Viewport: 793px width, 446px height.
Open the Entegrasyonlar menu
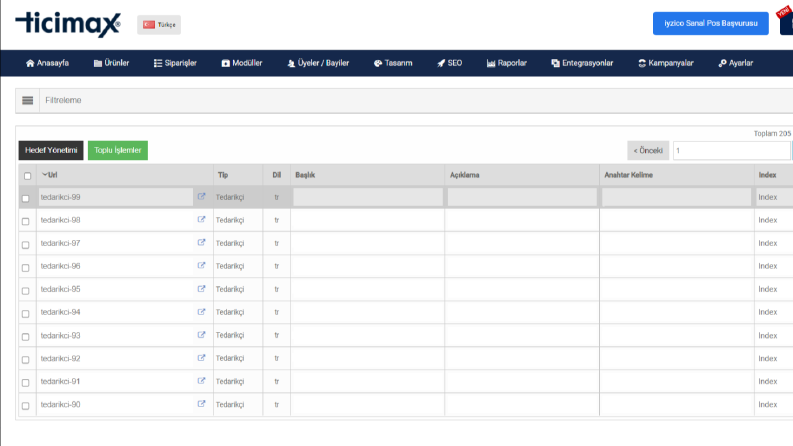[x=582, y=63]
